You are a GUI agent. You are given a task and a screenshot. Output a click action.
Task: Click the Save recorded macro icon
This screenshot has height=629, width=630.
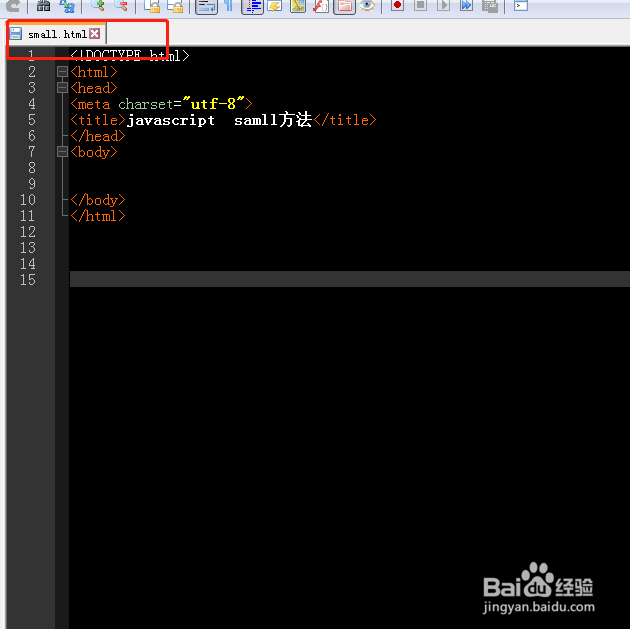(489, 6)
